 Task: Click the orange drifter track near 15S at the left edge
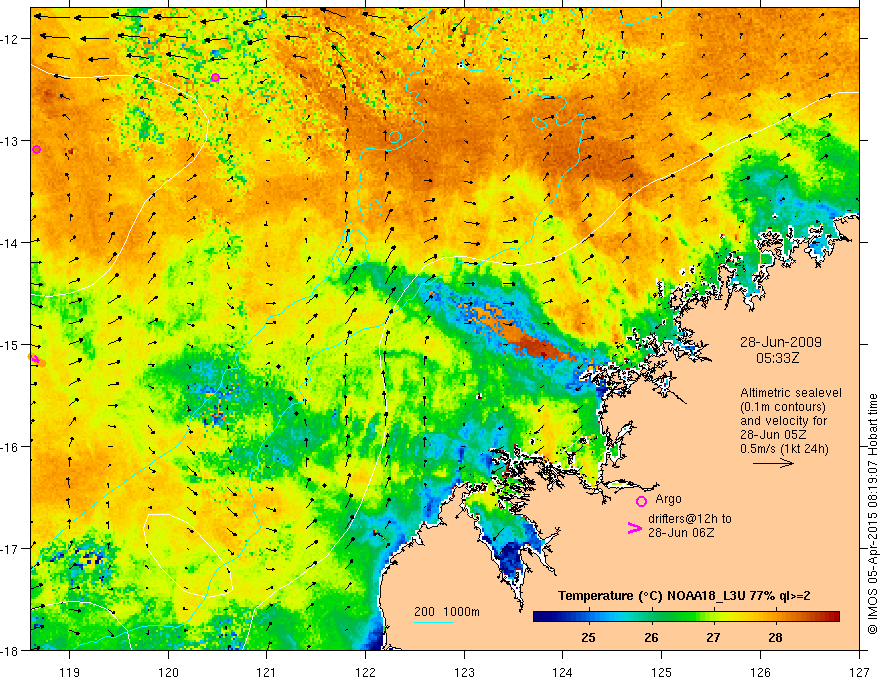pyautogui.click(x=37, y=360)
